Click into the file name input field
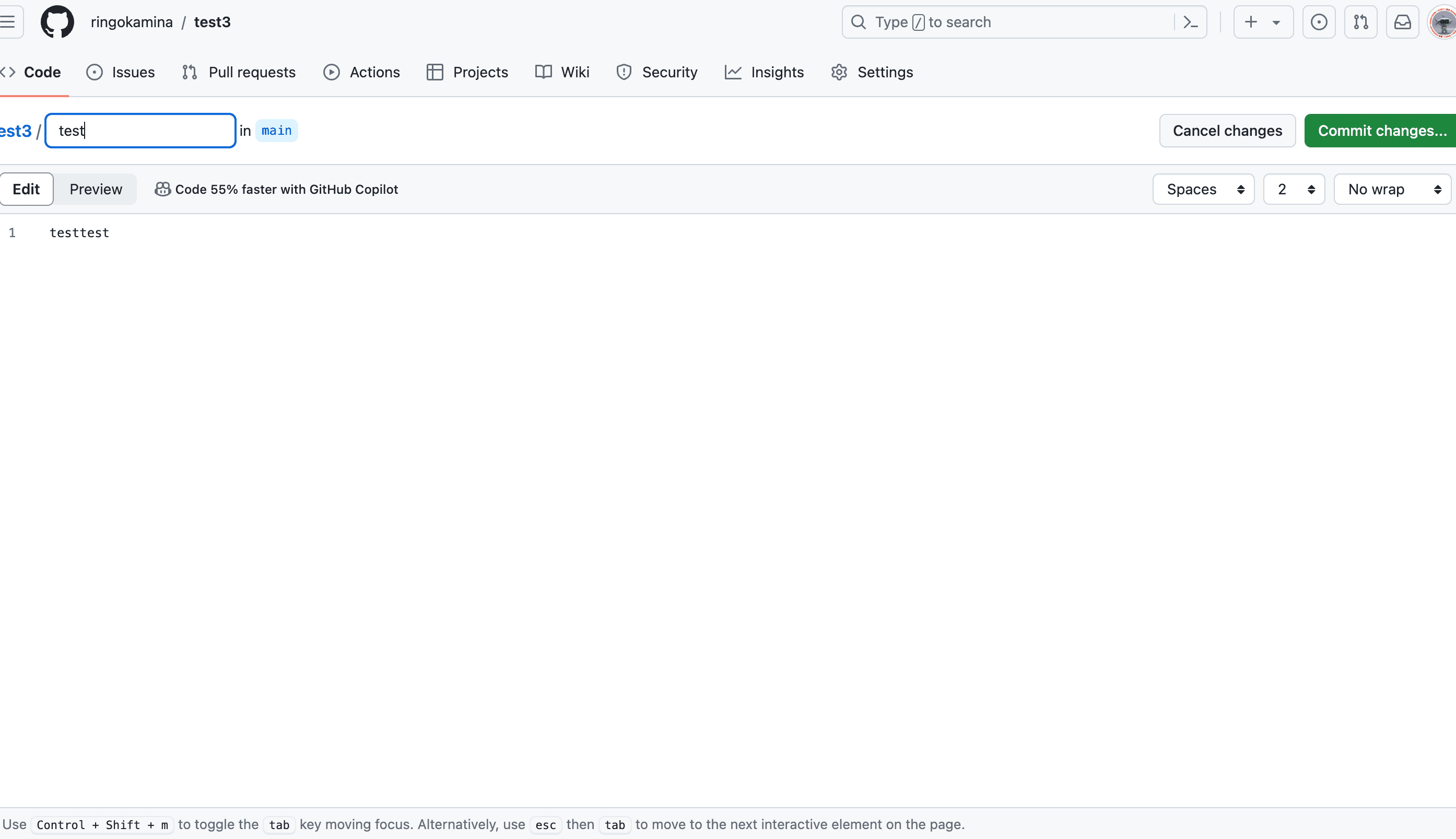 tap(140, 131)
